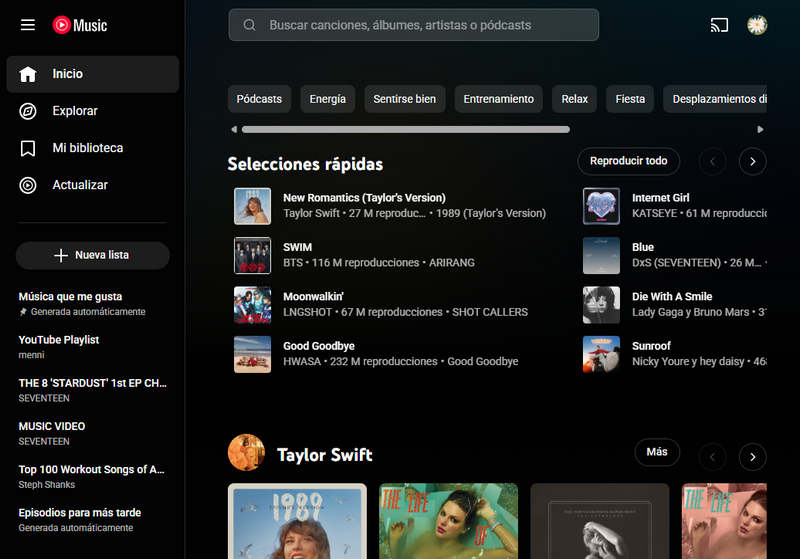Create a playlist with Nueva lista
Screen dimensions: 800x559
coord(92,255)
